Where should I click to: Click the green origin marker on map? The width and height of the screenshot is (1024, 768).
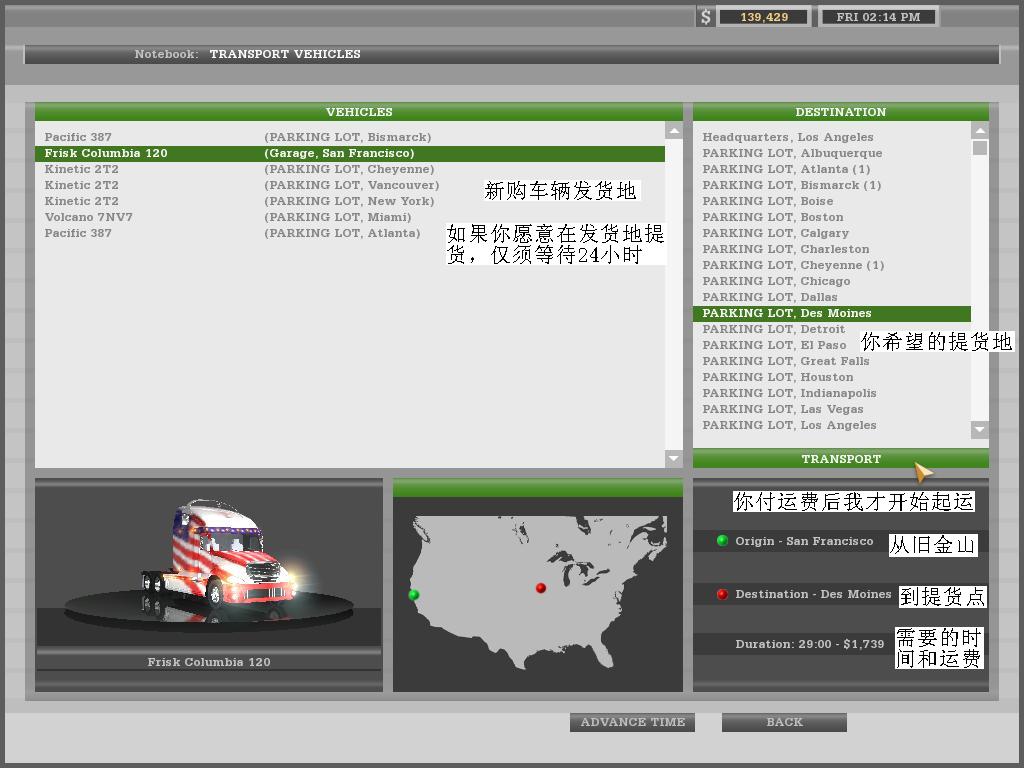click(414, 595)
